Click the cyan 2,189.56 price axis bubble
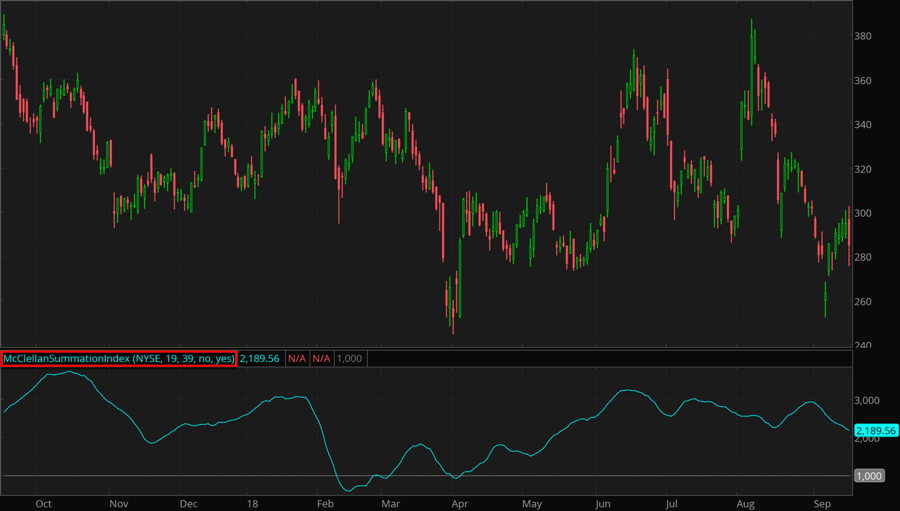The height and width of the screenshot is (511, 900). 876,431
